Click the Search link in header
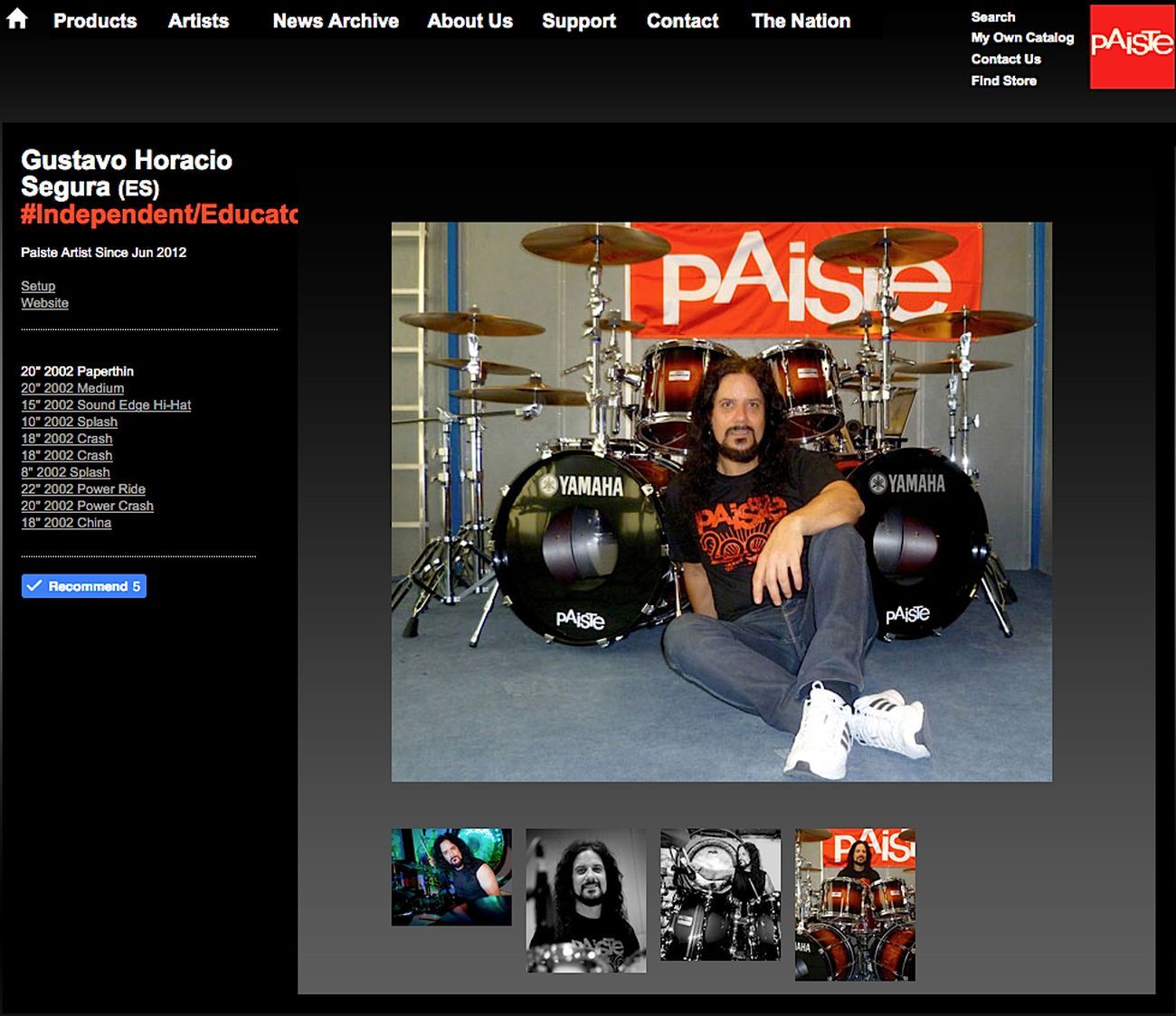The image size is (1176, 1016). click(x=993, y=17)
